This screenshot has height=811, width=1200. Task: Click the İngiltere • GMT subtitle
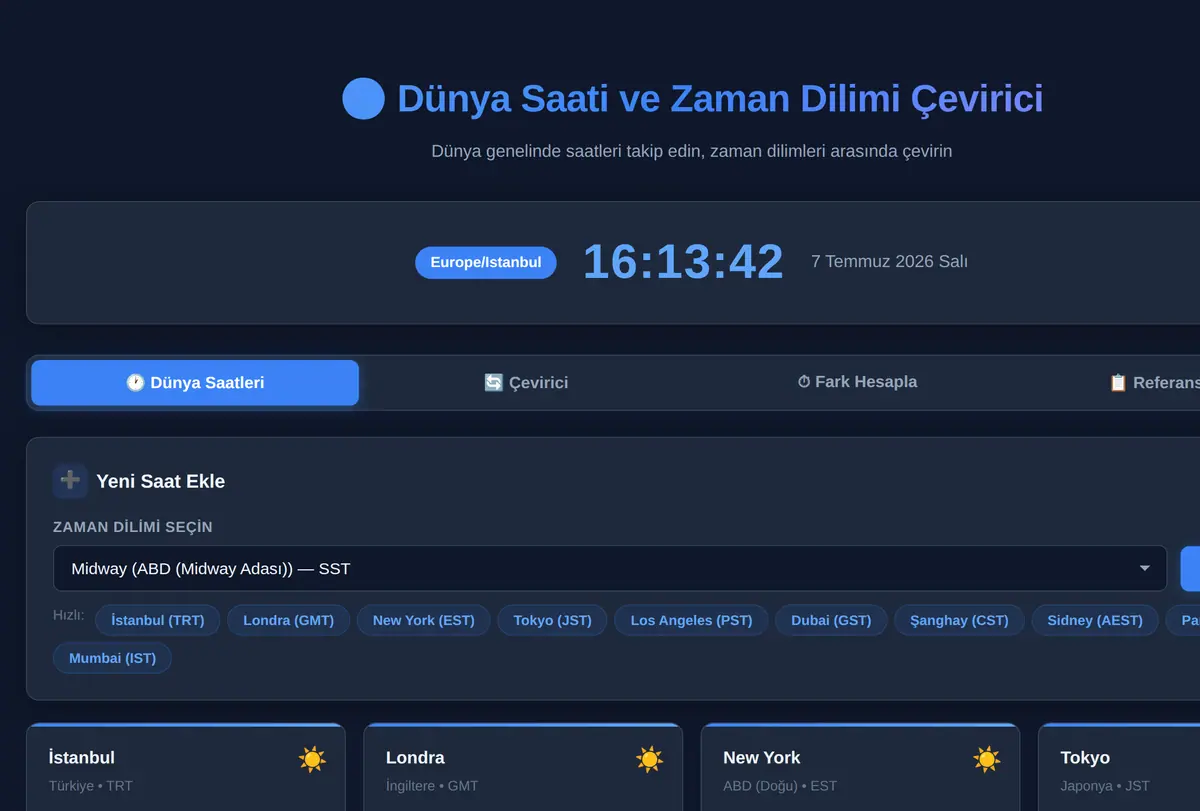coord(432,786)
